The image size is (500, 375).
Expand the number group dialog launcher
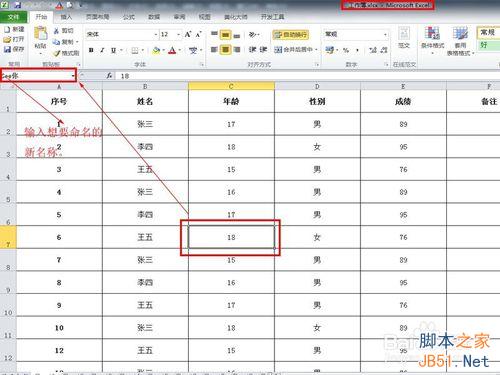click(x=387, y=64)
